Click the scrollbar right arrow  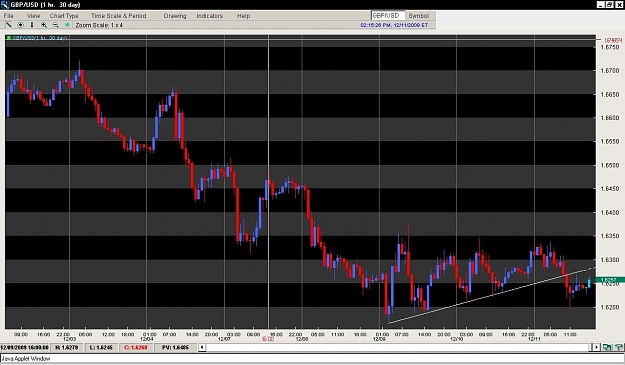pos(596,347)
